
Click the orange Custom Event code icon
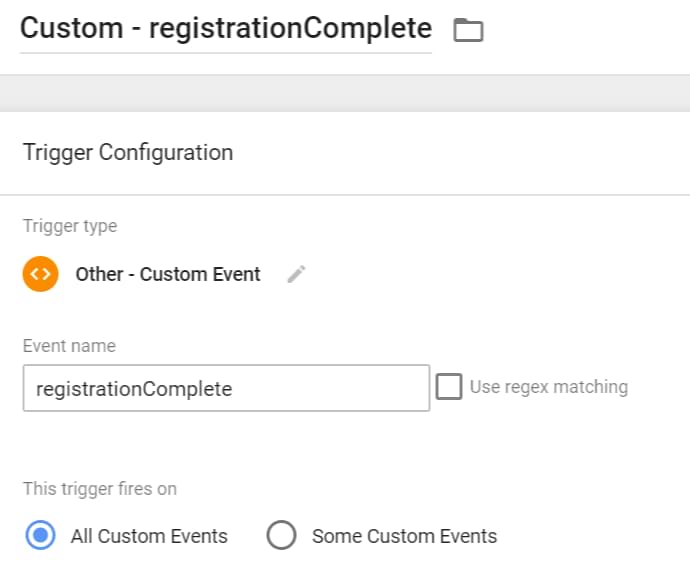41,274
